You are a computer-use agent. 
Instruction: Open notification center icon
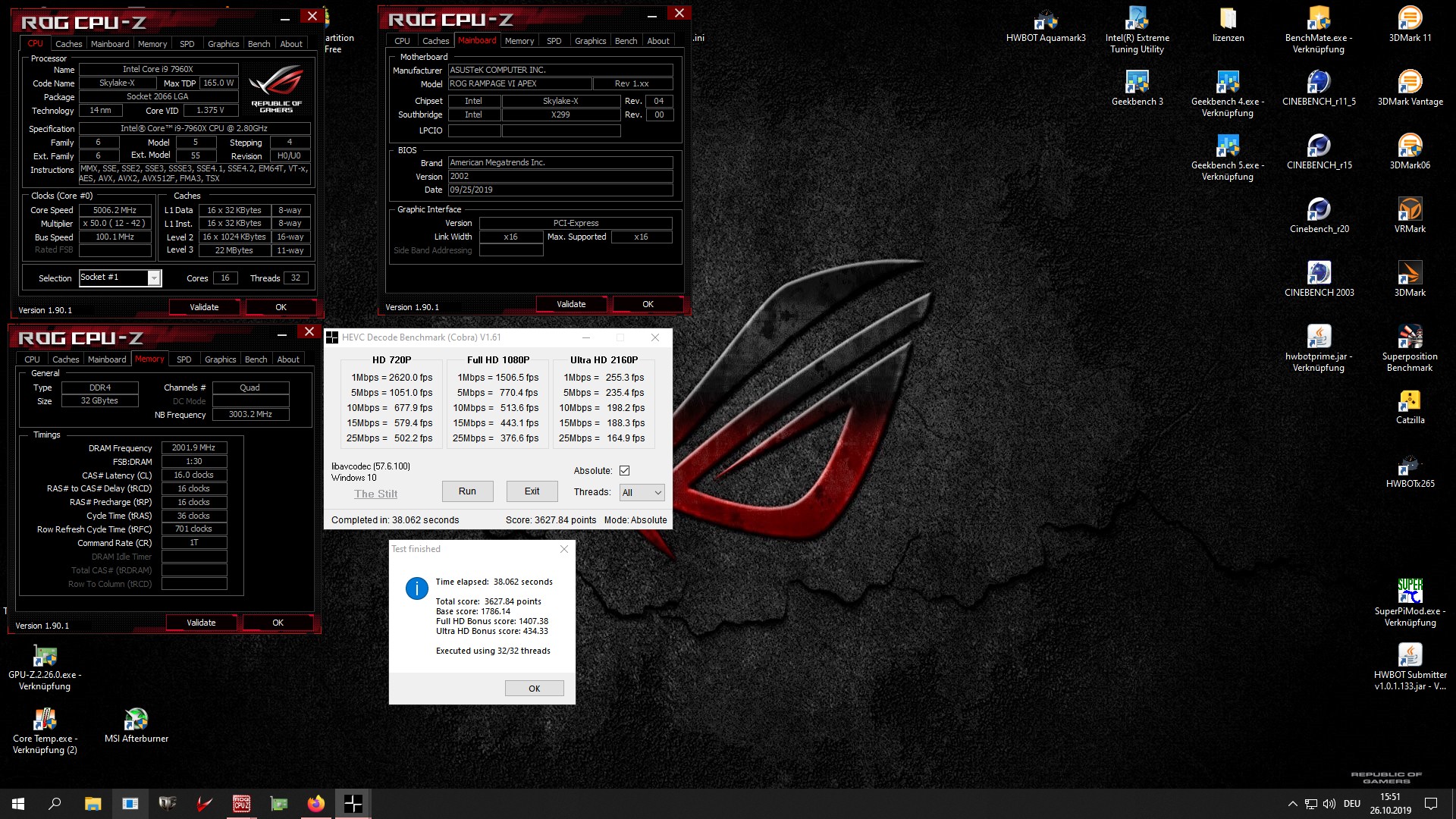pos(1430,804)
